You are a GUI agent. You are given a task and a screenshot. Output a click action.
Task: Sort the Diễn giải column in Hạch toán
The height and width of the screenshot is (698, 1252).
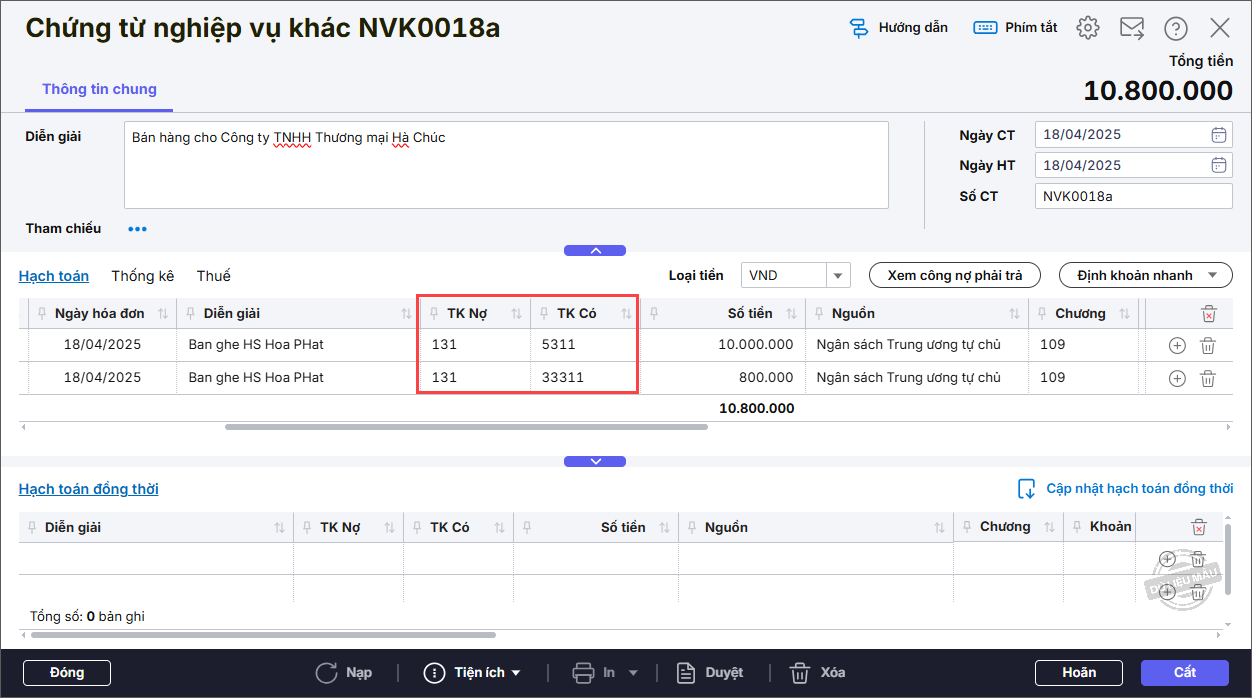(405, 314)
